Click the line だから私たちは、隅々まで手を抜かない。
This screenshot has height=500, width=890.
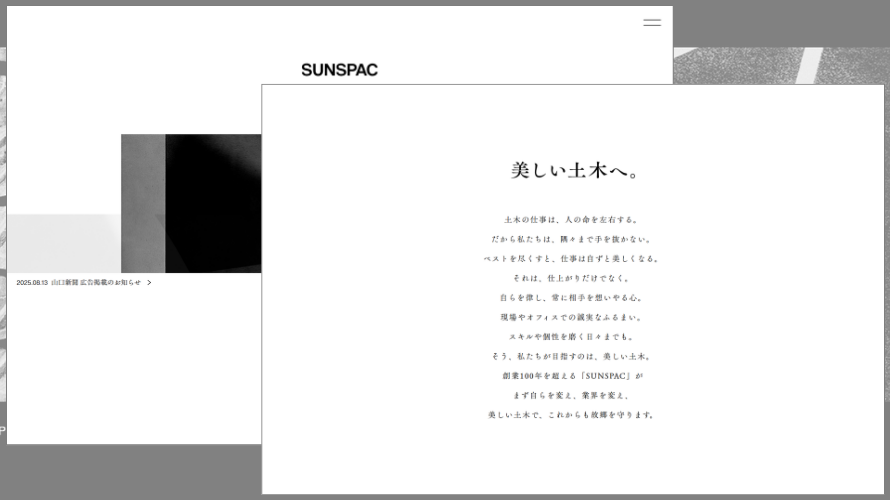pyautogui.click(x=573, y=240)
